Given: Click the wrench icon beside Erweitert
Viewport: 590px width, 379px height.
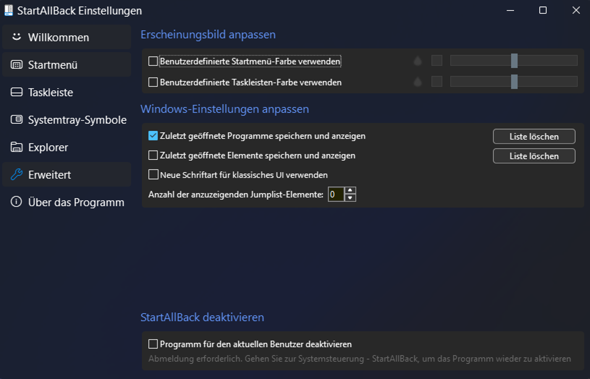Looking at the screenshot, I should (16, 175).
